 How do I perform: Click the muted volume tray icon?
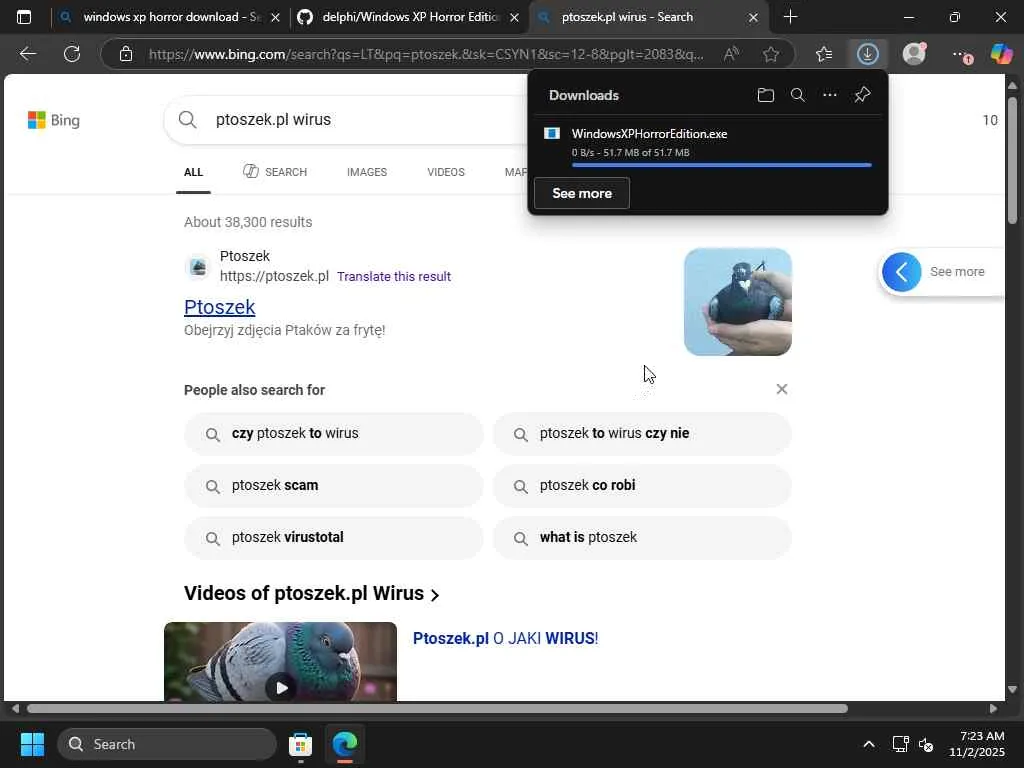925,744
